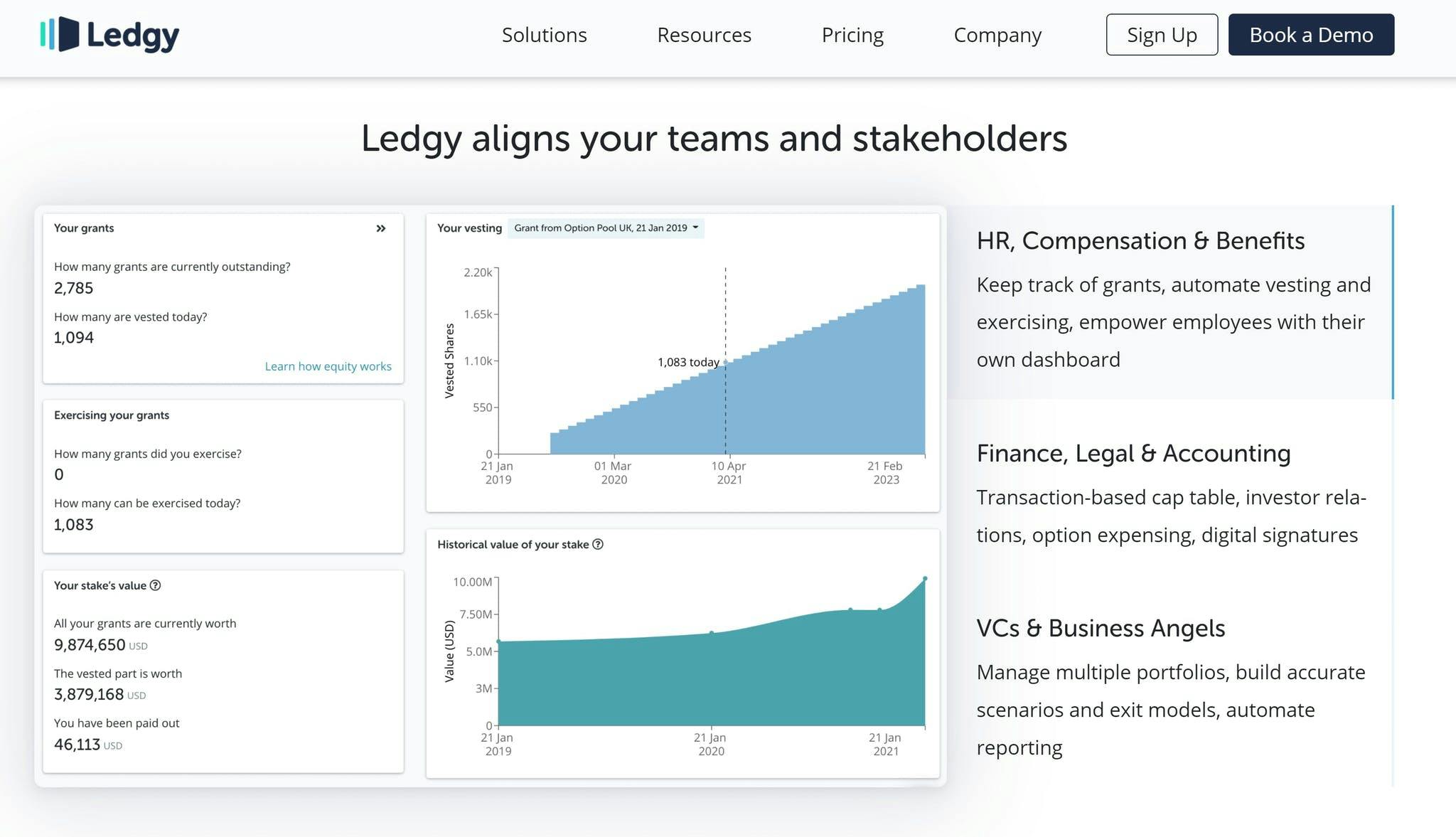Image resolution: width=1456 pixels, height=837 pixels.
Task: Click the Exercising your grants card
Action: point(223,476)
